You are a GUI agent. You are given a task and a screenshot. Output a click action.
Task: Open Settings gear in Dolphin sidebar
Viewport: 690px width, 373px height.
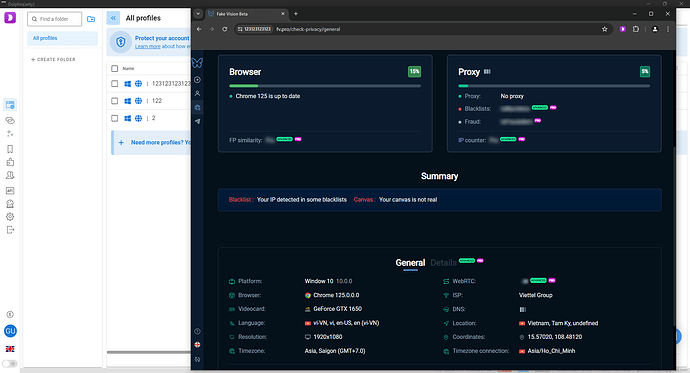click(x=10, y=217)
